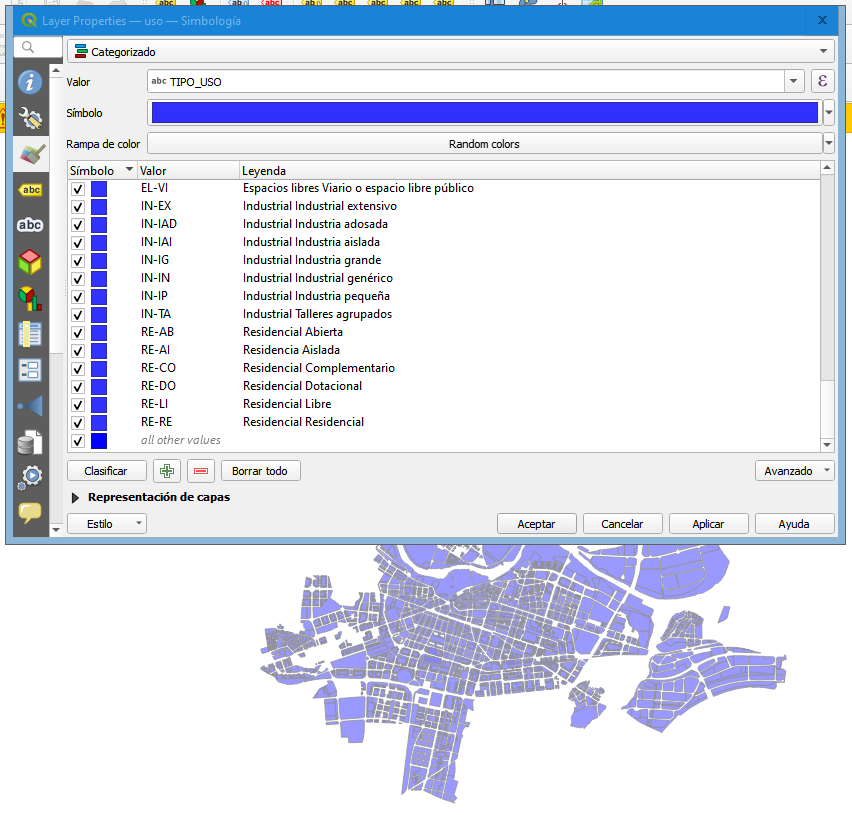The height and width of the screenshot is (815, 852).
Task: Uncheck the IN-EX Industrial extensivo category
Action: coord(77,206)
